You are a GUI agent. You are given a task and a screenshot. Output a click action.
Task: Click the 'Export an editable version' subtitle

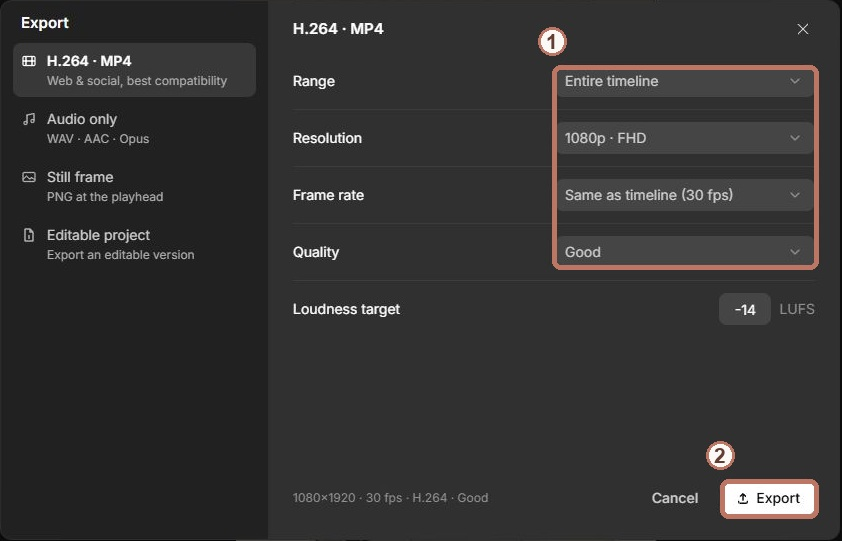pyautogui.click(x=120, y=255)
